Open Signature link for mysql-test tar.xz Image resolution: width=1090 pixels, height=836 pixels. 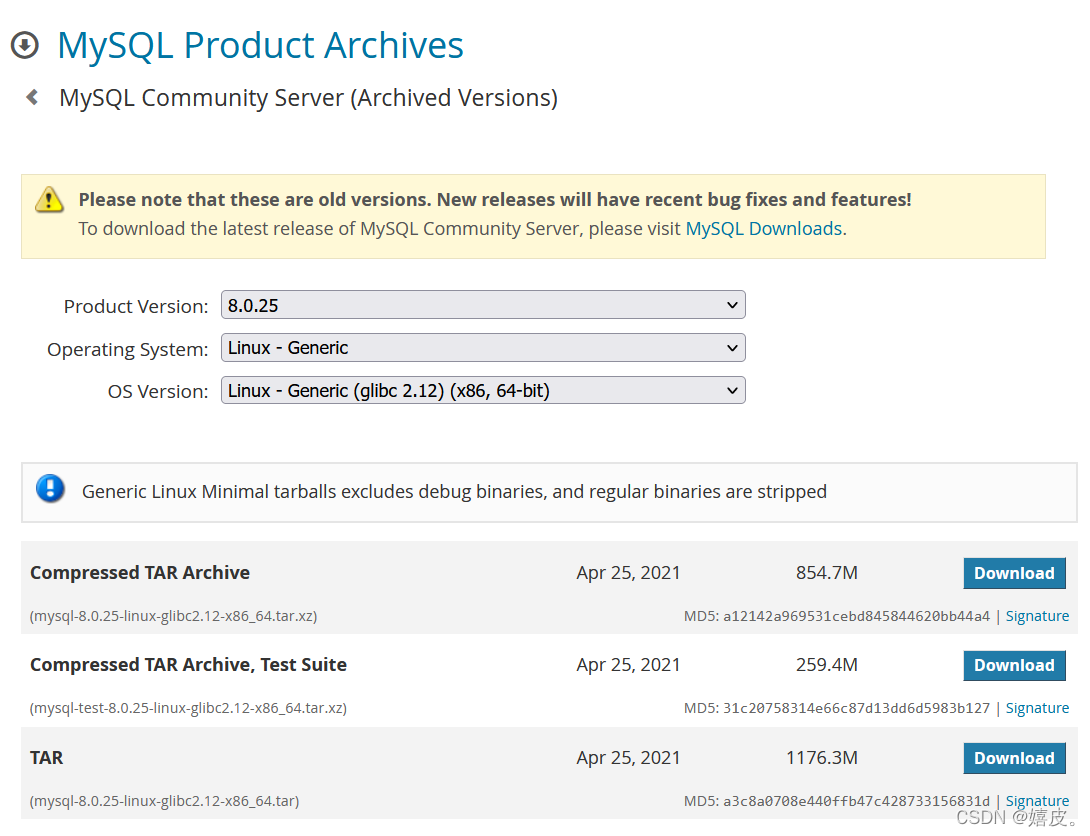pos(1037,708)
